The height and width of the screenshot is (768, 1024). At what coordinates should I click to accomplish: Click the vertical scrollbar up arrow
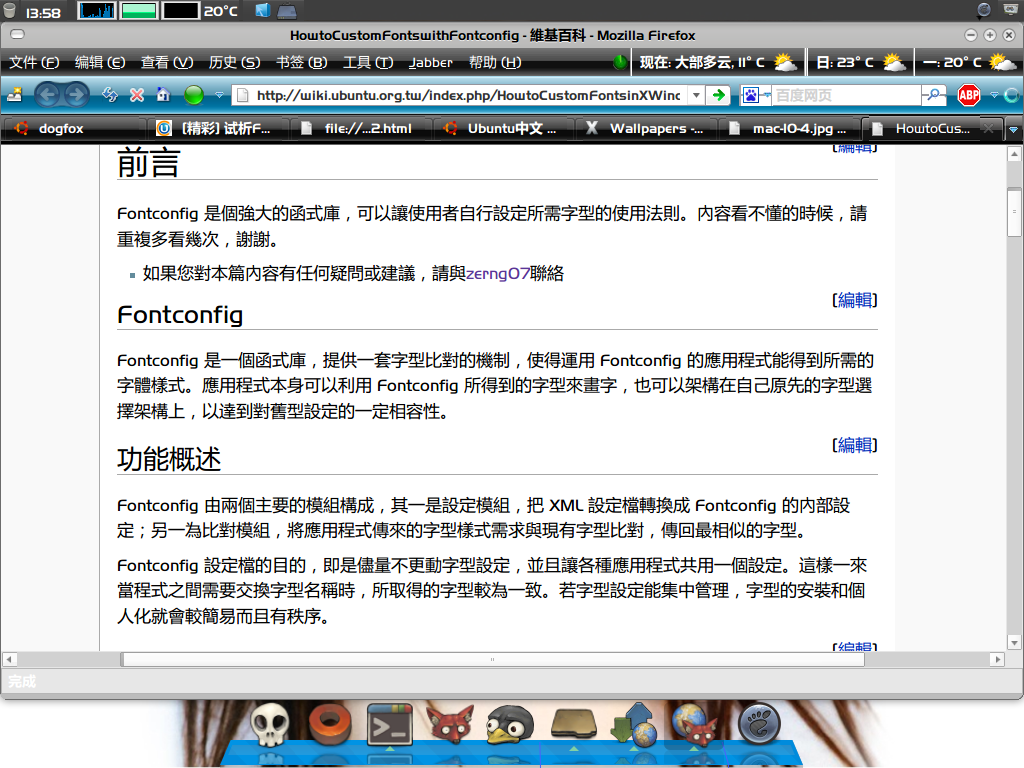click(1014, 154)
